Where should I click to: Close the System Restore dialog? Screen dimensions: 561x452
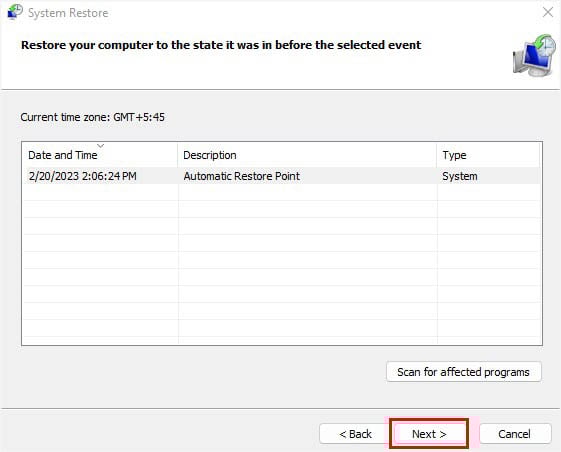547,12
